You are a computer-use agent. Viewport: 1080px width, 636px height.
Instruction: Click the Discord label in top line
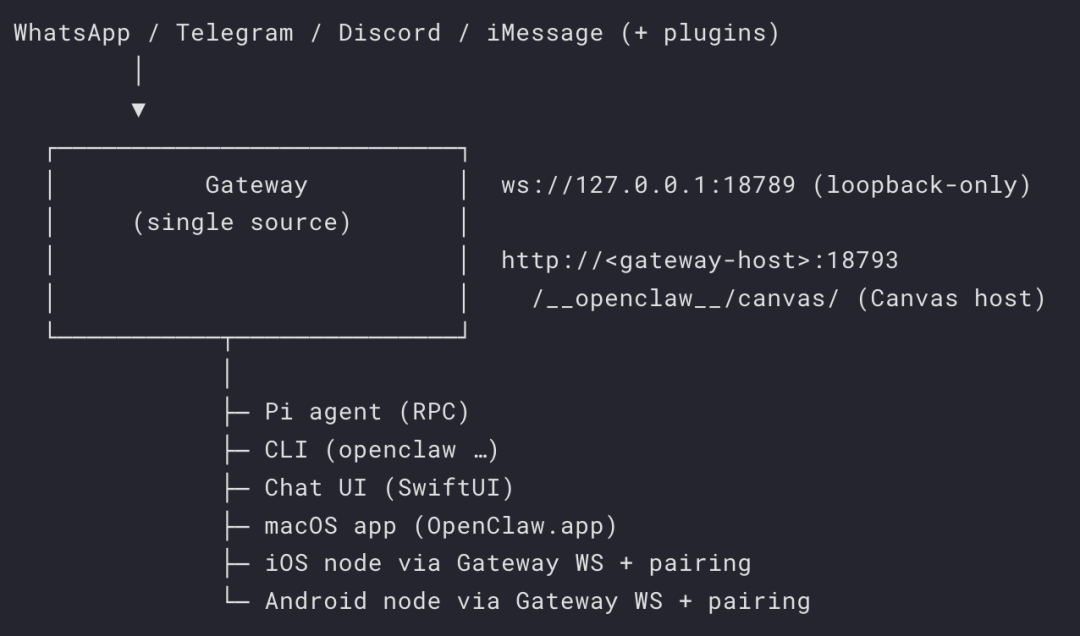click(389, 32)
